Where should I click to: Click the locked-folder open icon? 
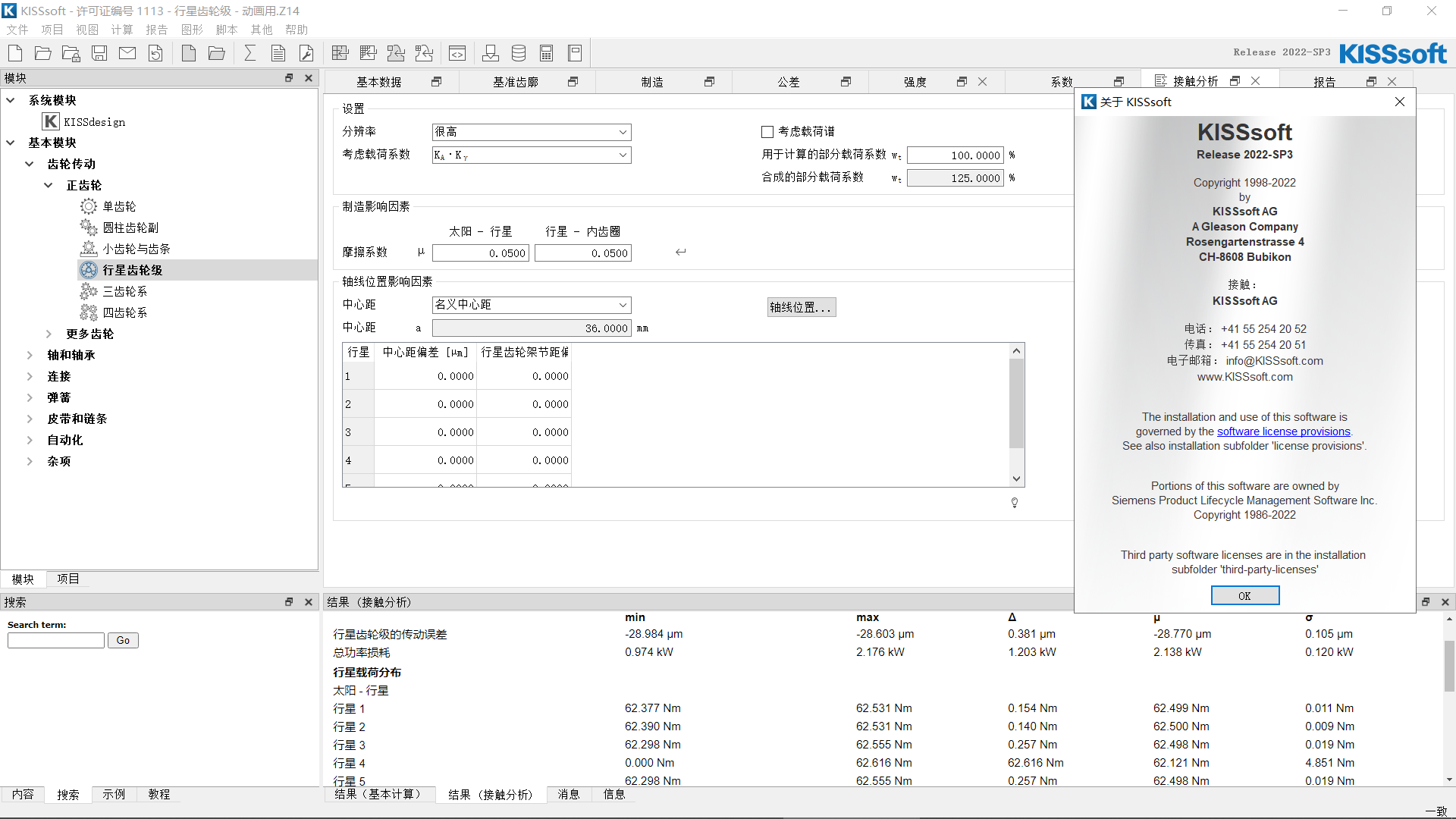click(71, 53)
